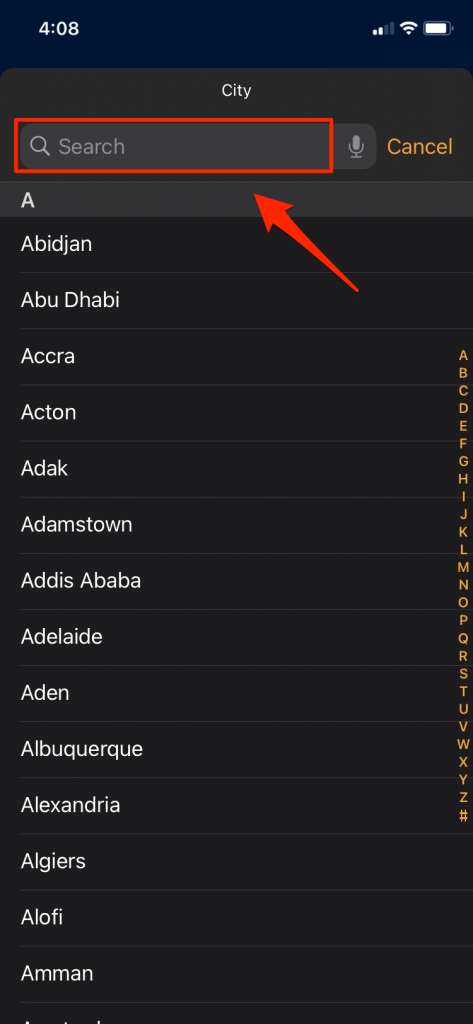Tap the battery status icon
Image resolution: width=473 pixels, height=1024 pixels.
point(438,28)
